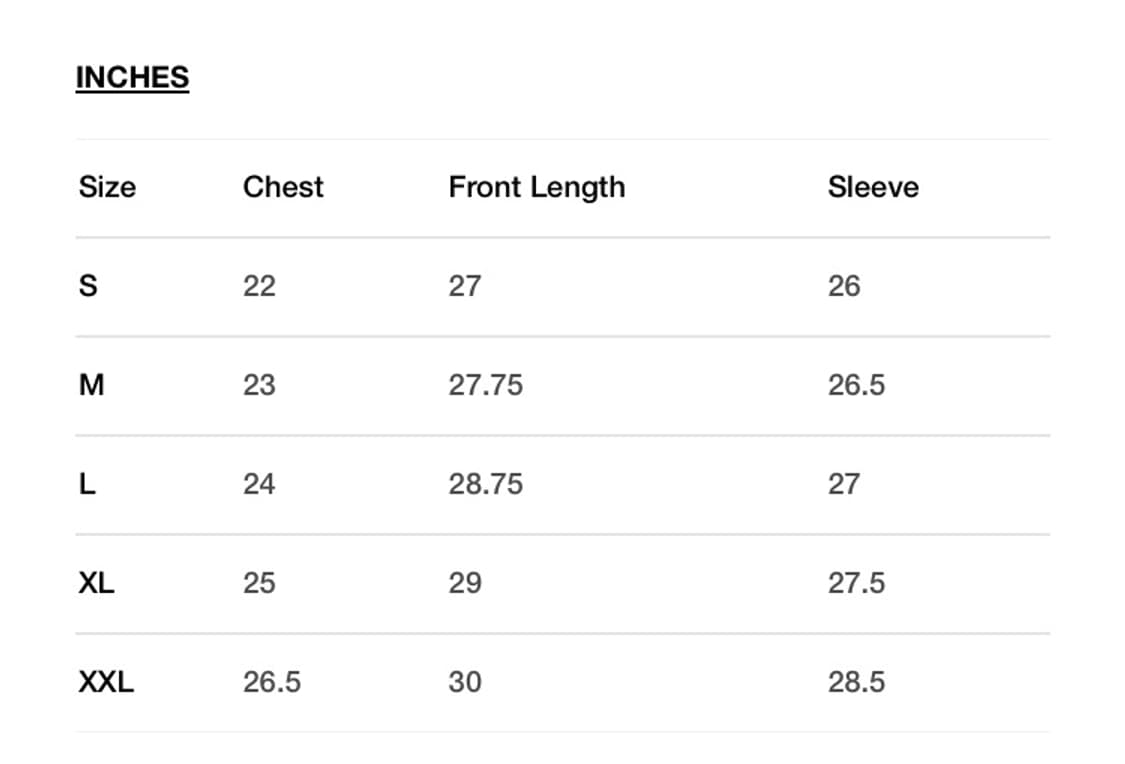Select the Chest column header
Screen dimensions: 1125x764
pos(283,187)
